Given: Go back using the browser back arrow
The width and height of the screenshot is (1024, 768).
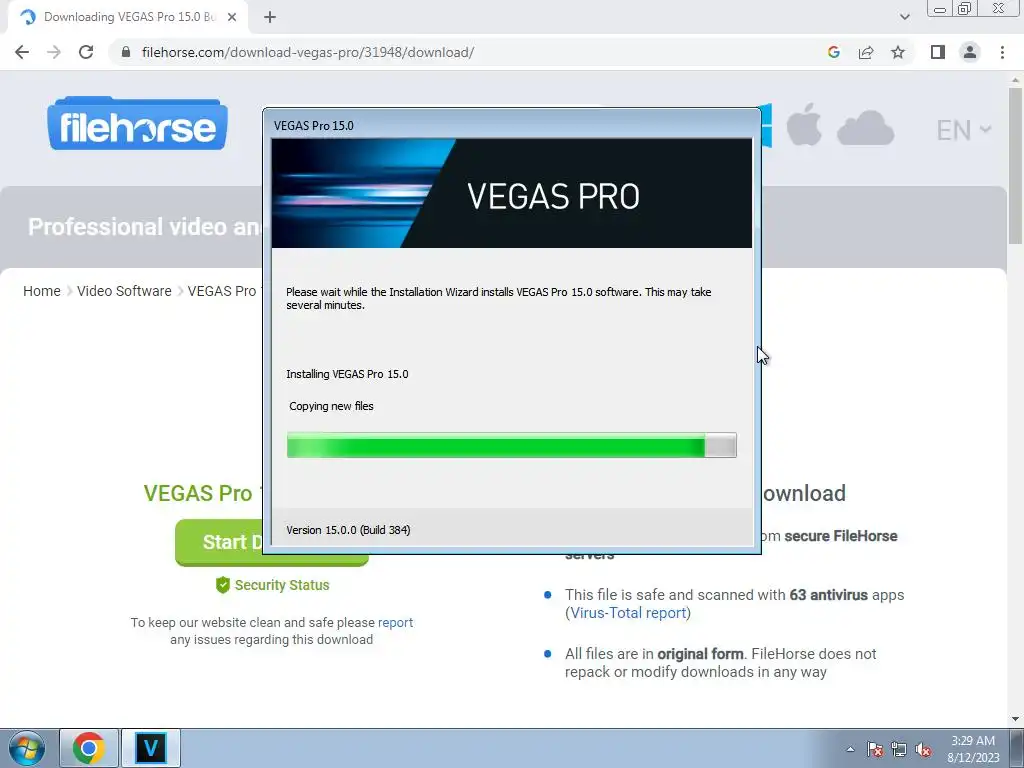Looking at the screenshot, I should (22, 52).
